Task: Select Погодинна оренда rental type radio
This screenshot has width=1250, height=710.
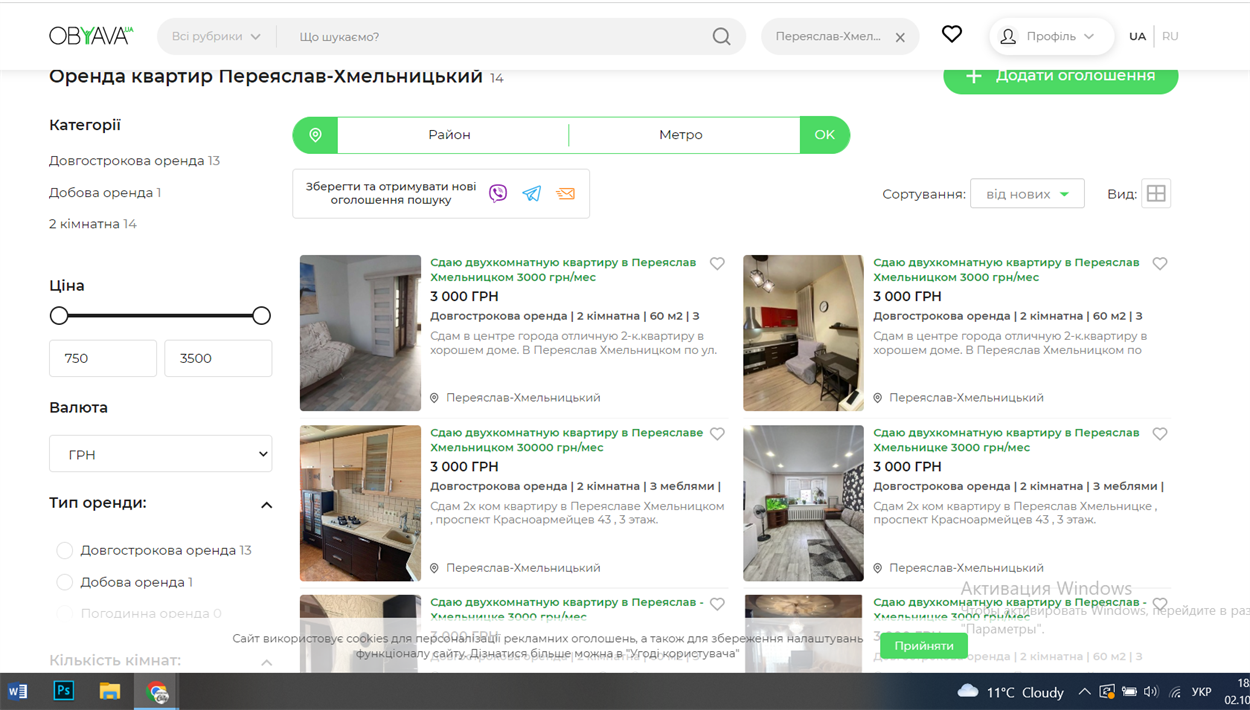Action: point(65,613)
